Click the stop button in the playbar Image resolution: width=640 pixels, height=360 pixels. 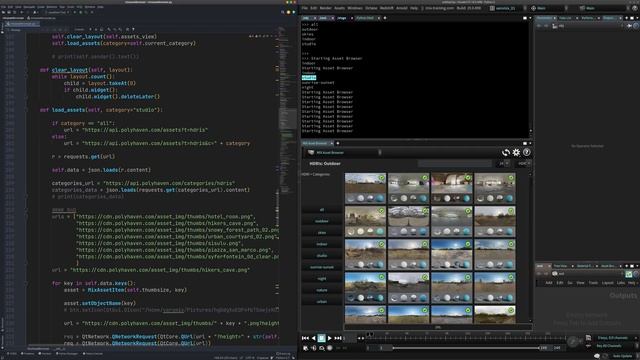pyautogui.click(x=321, y=338)
